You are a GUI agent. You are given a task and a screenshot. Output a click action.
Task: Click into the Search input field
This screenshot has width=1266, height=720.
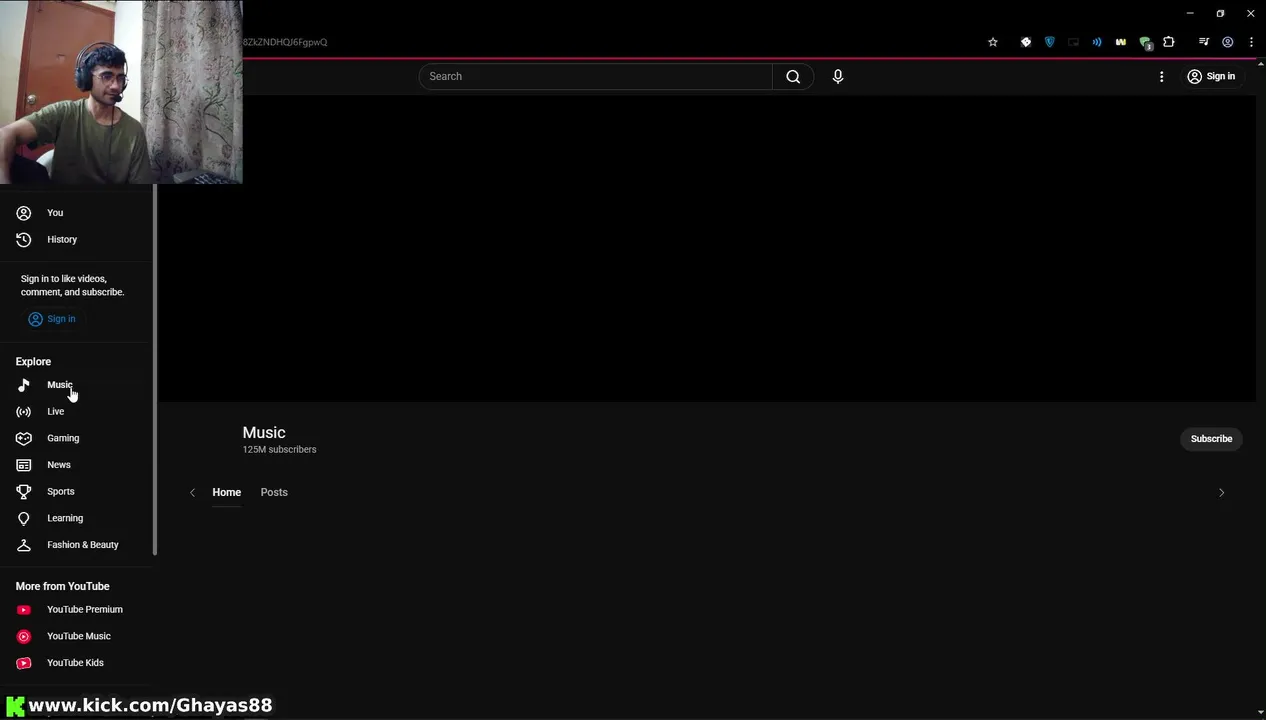596,76
